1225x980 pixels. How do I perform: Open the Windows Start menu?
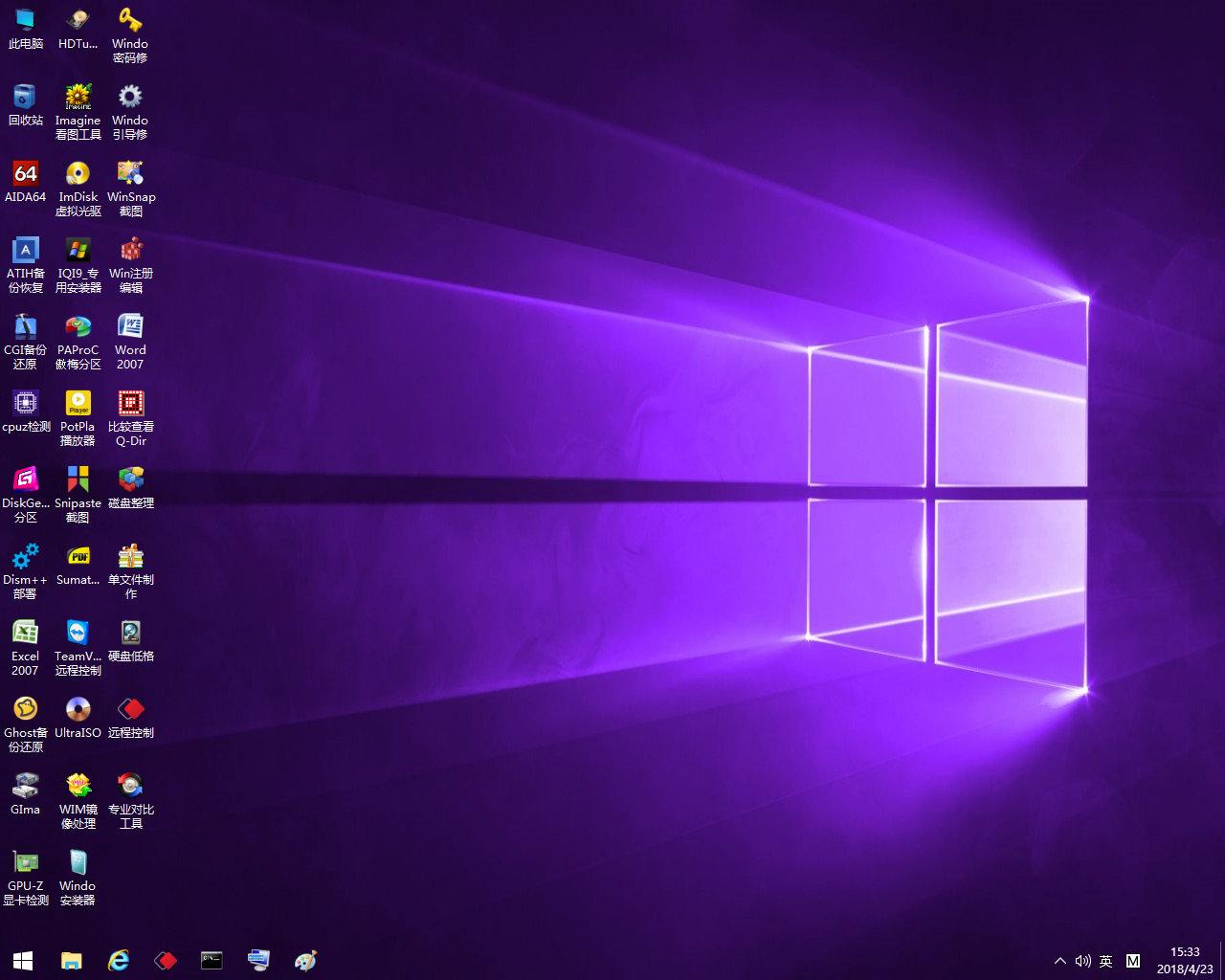coord(23,960)
